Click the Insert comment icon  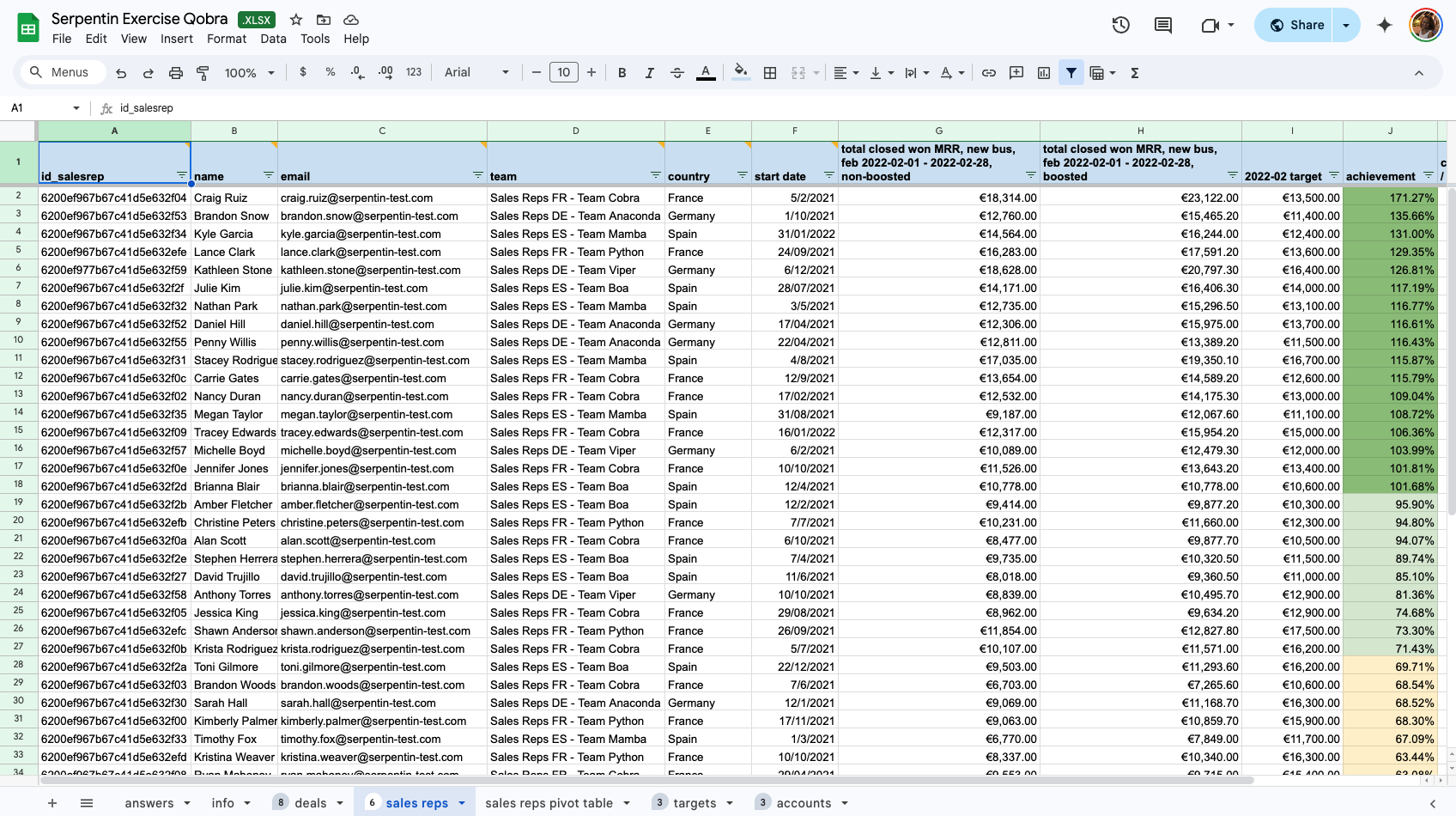[1016, 72]
